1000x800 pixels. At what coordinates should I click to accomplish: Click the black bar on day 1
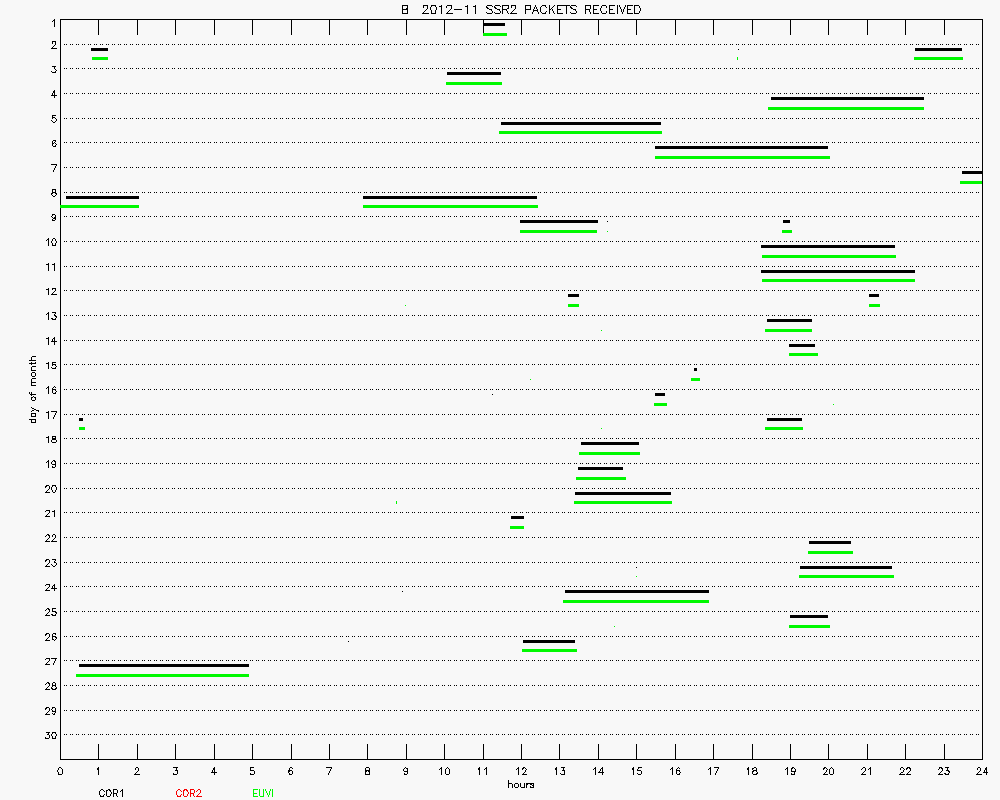tap(494, 24)
